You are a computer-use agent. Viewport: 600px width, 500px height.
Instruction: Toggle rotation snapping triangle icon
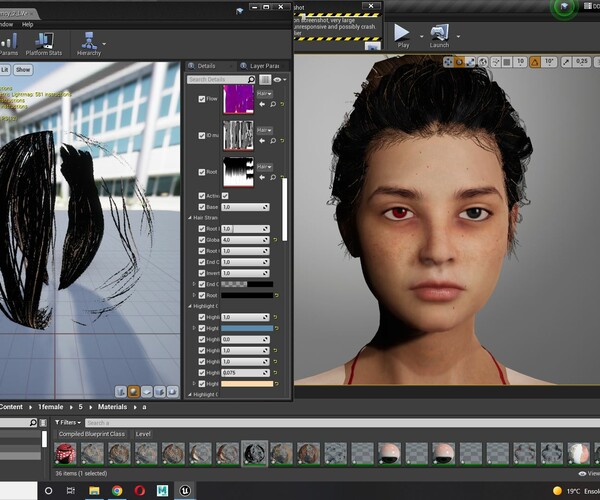pos(535,62)
